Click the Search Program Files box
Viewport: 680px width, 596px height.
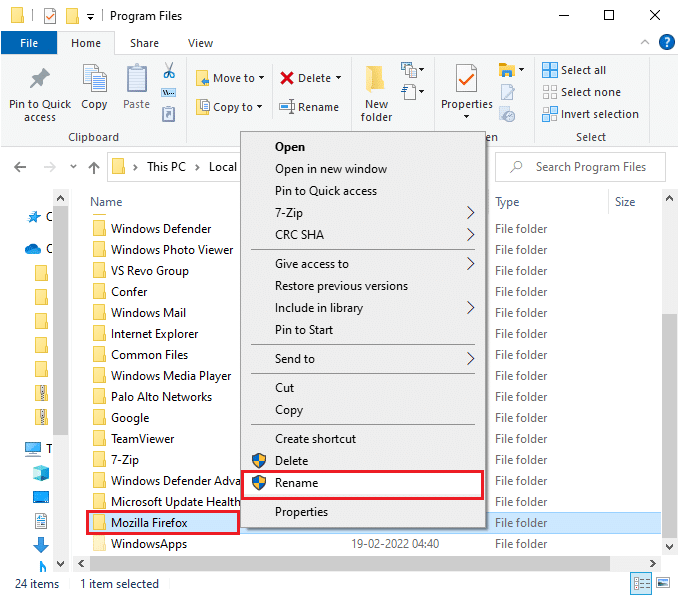point(580,167)
